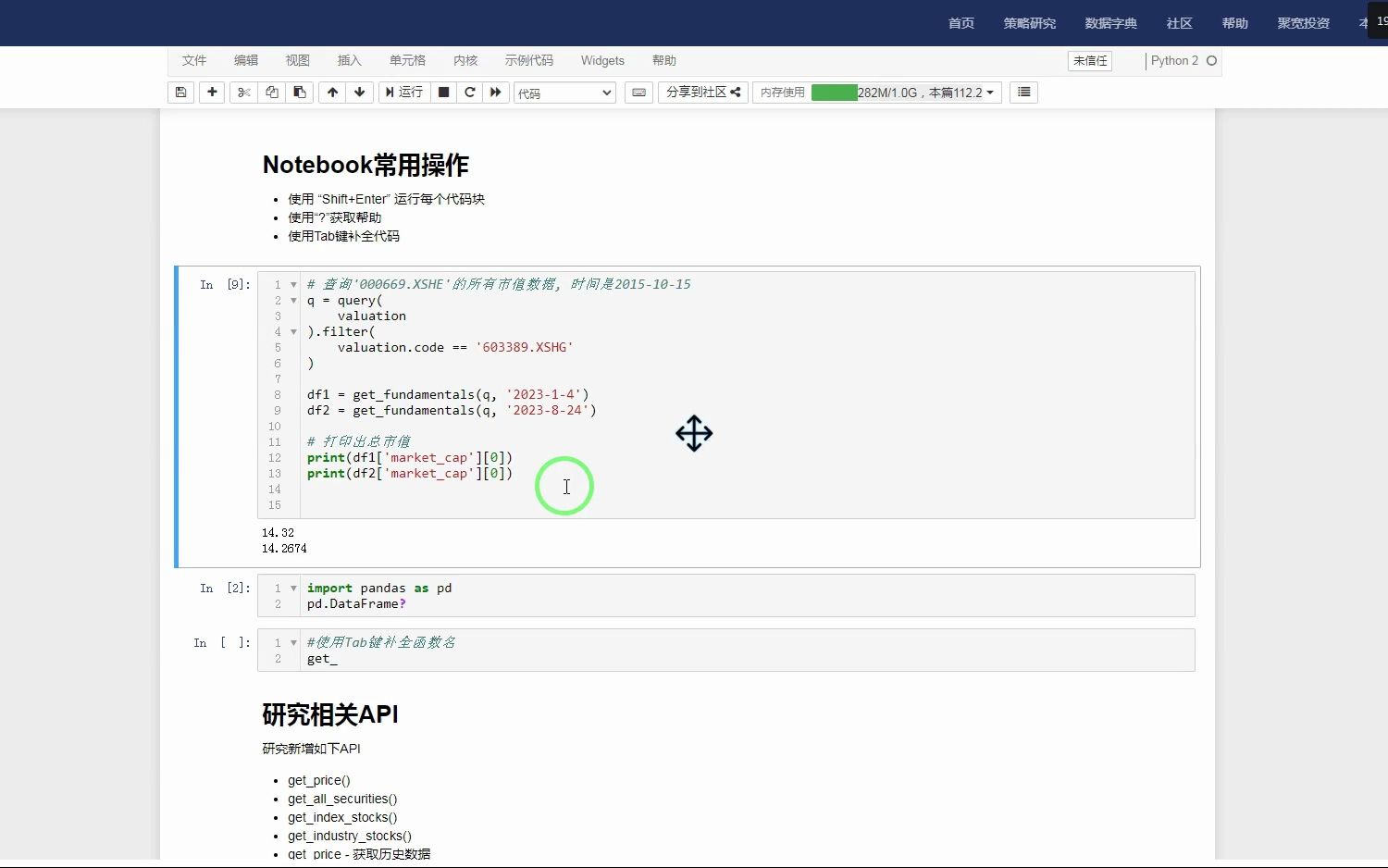
Task: Open the 文件 menu
Action: [x=194, y=60]
